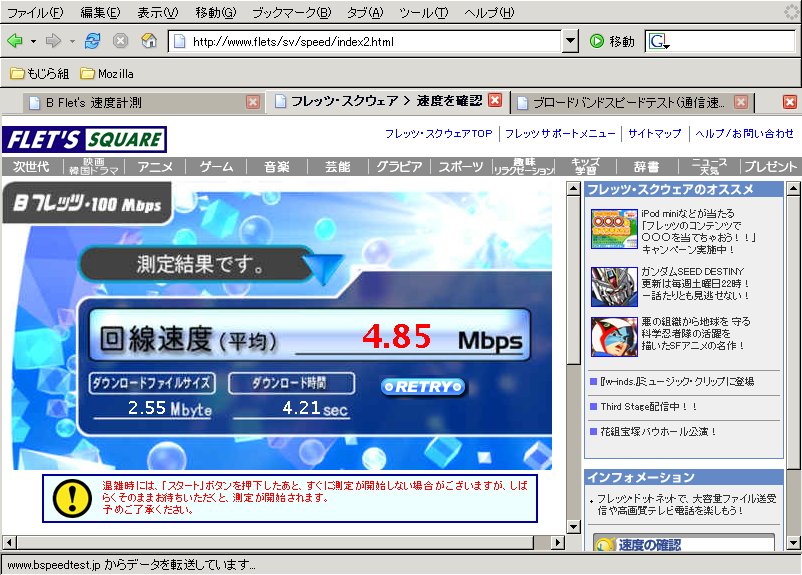Select the 辞書 category
The height and width of the screenshot is (575, 802).
647,167
